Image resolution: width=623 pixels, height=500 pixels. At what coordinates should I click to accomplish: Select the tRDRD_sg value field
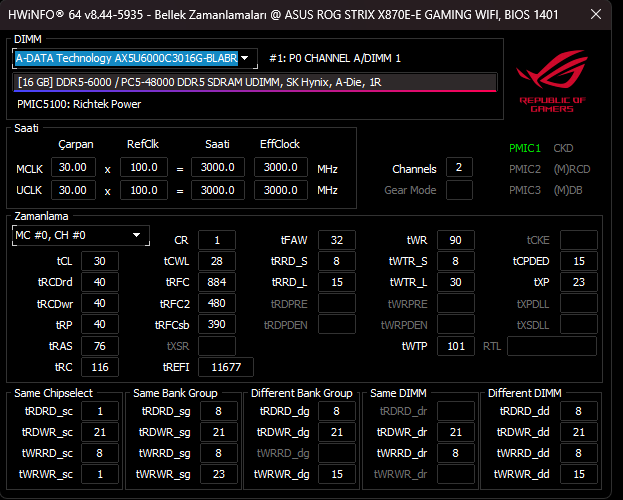[219, 411]
